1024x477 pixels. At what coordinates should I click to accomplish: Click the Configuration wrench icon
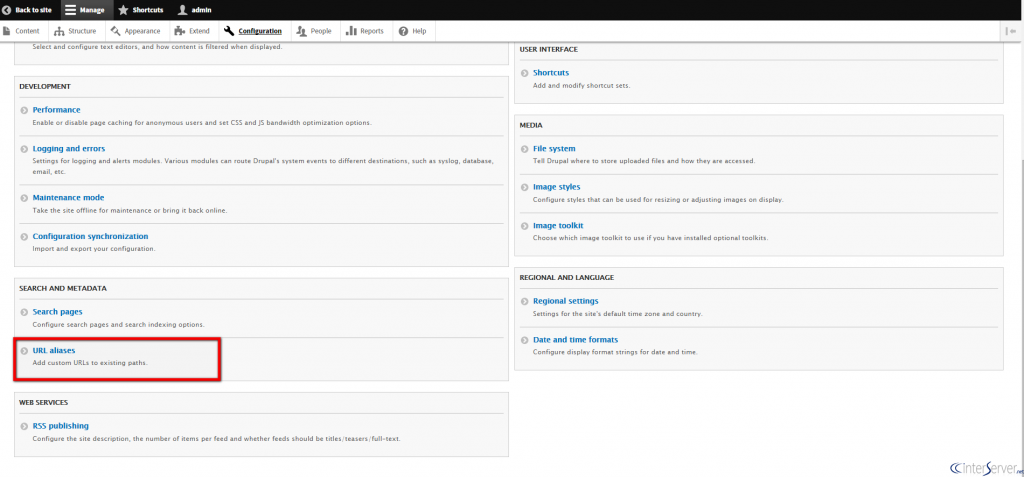click(x=229, y=31)
